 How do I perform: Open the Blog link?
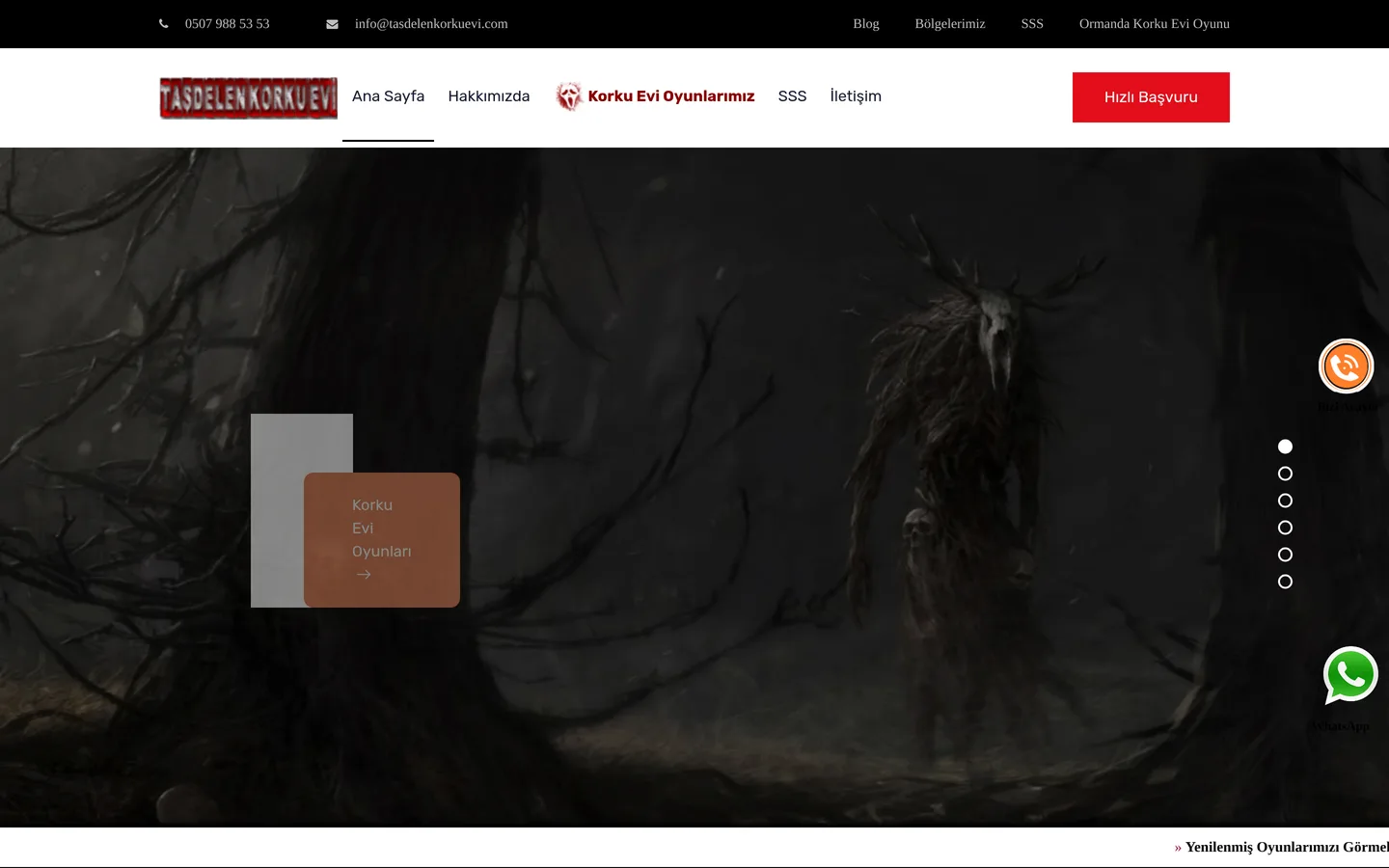[866, 24]
